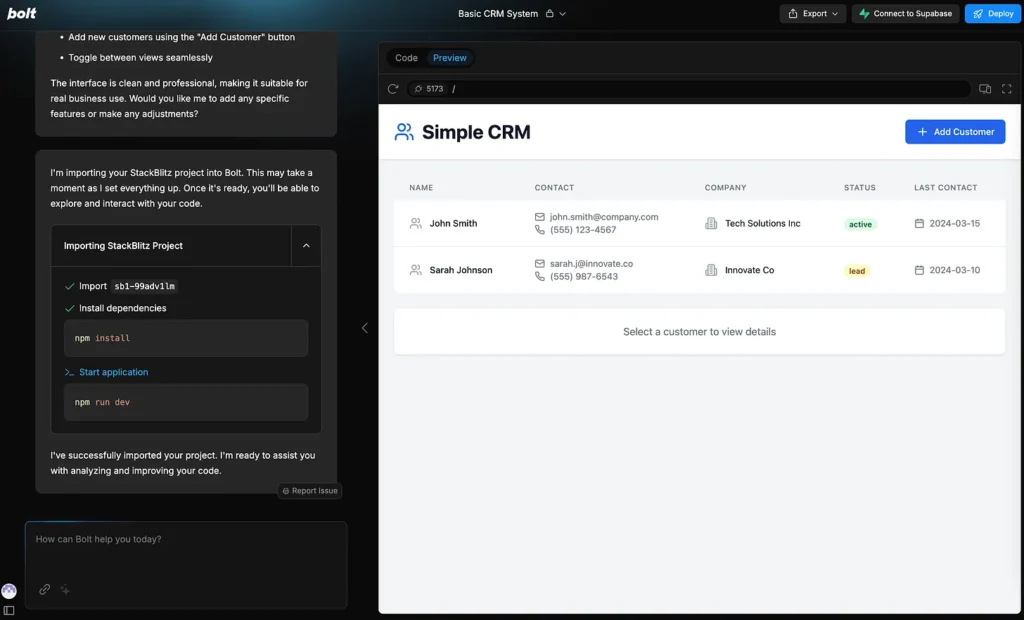Click John Smith's person icon
The width and height of the screenshot is (1024, 620).
[415, 223]
